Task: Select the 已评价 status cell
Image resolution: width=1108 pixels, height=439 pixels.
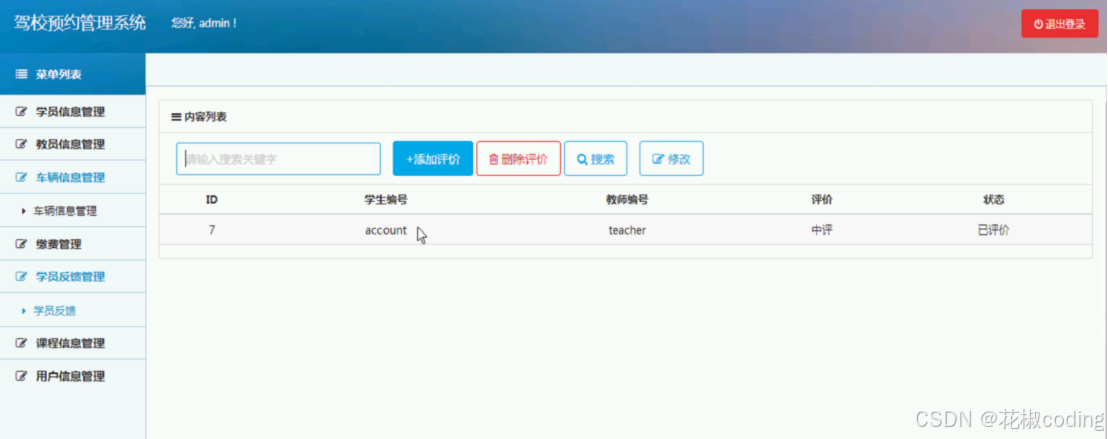Action: pyautogui.click(x=994, y=230)
